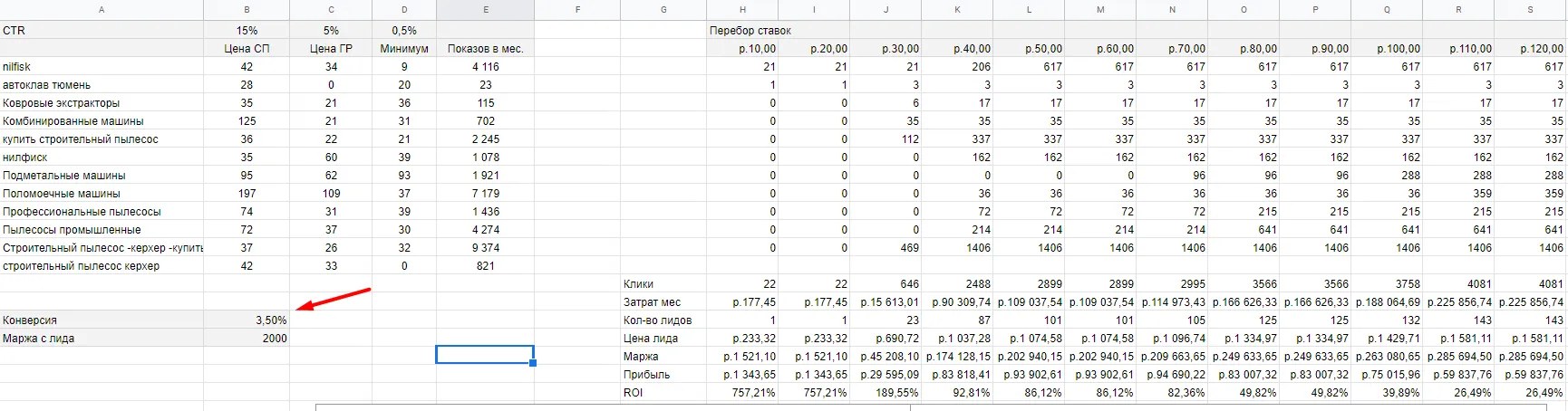1568x411 pixels.
Task: Click the 'Кол-во лидов' row label
Action: point(663,320)
